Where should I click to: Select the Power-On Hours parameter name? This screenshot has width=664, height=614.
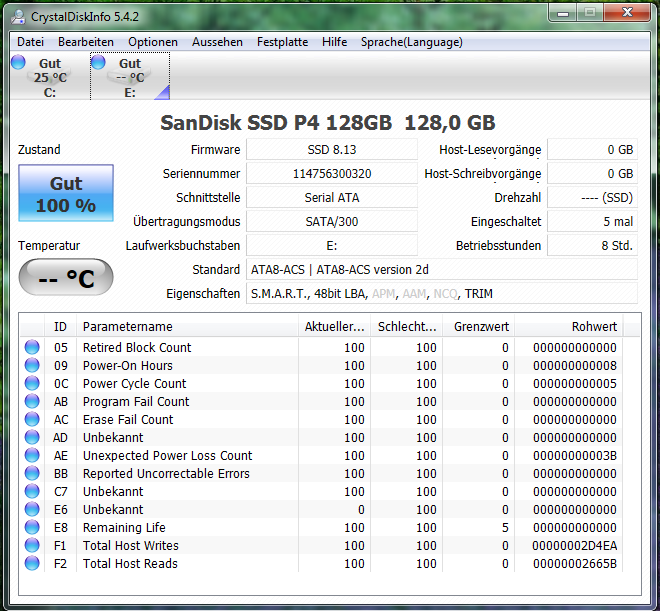click(x=127, y=365)
